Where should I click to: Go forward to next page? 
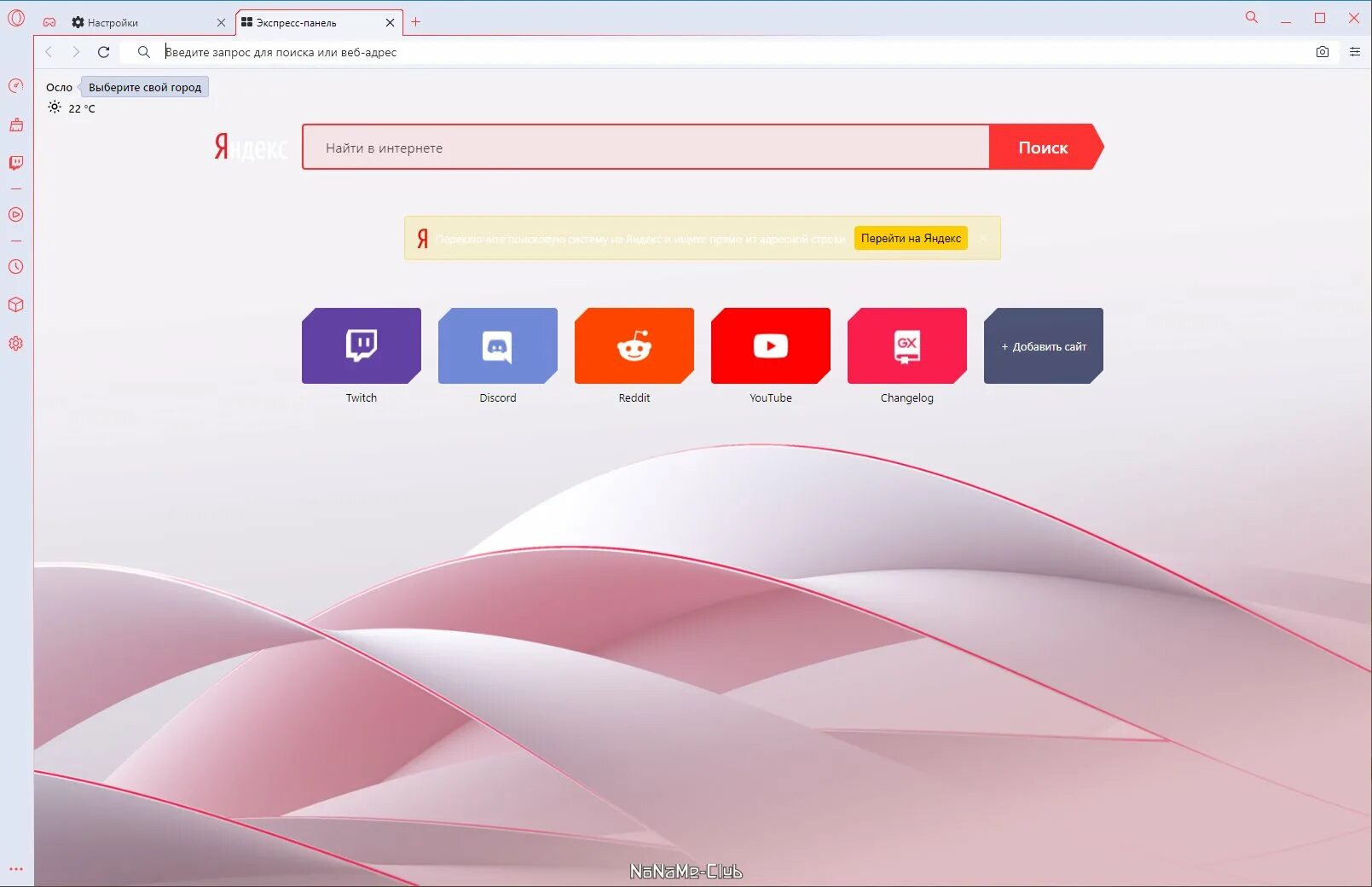76,52
